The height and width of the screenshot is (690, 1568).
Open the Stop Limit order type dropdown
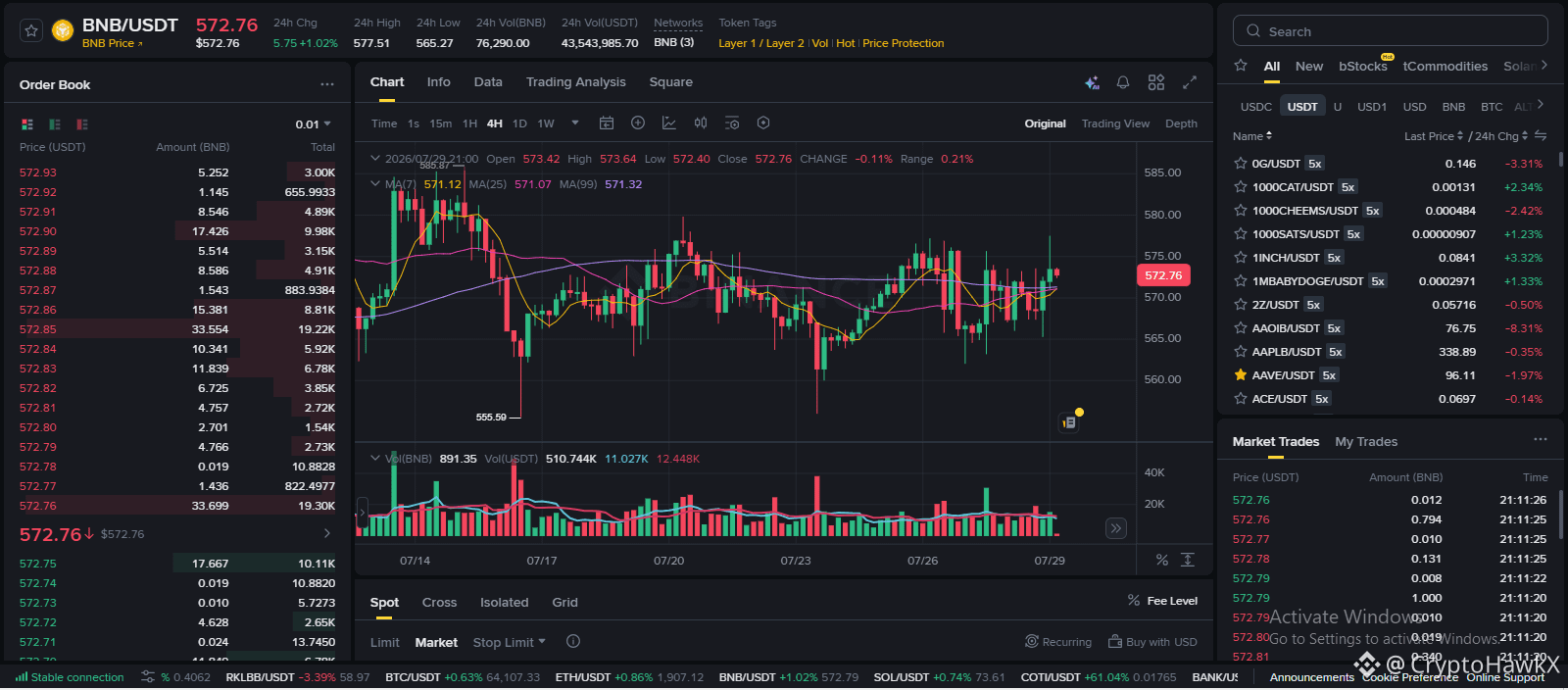(510, 642)
